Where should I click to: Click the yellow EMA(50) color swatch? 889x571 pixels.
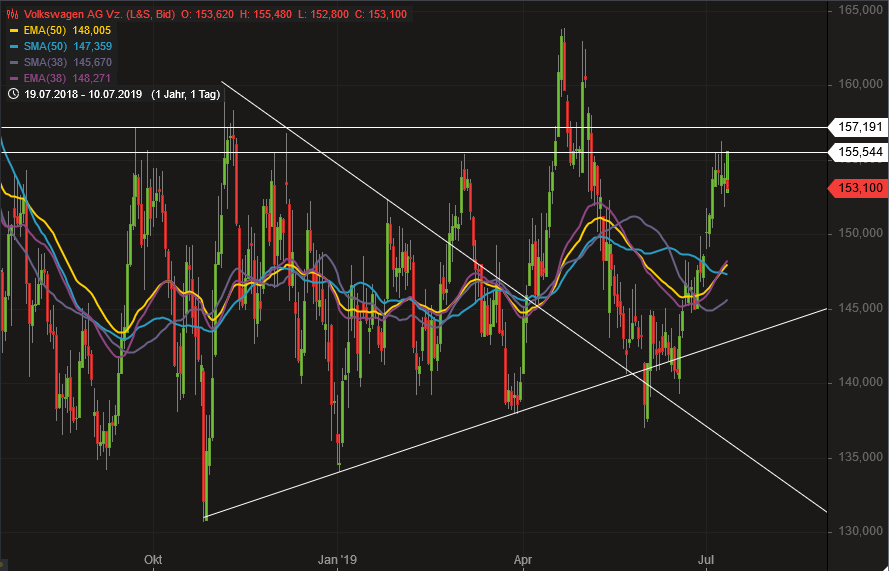14,31
